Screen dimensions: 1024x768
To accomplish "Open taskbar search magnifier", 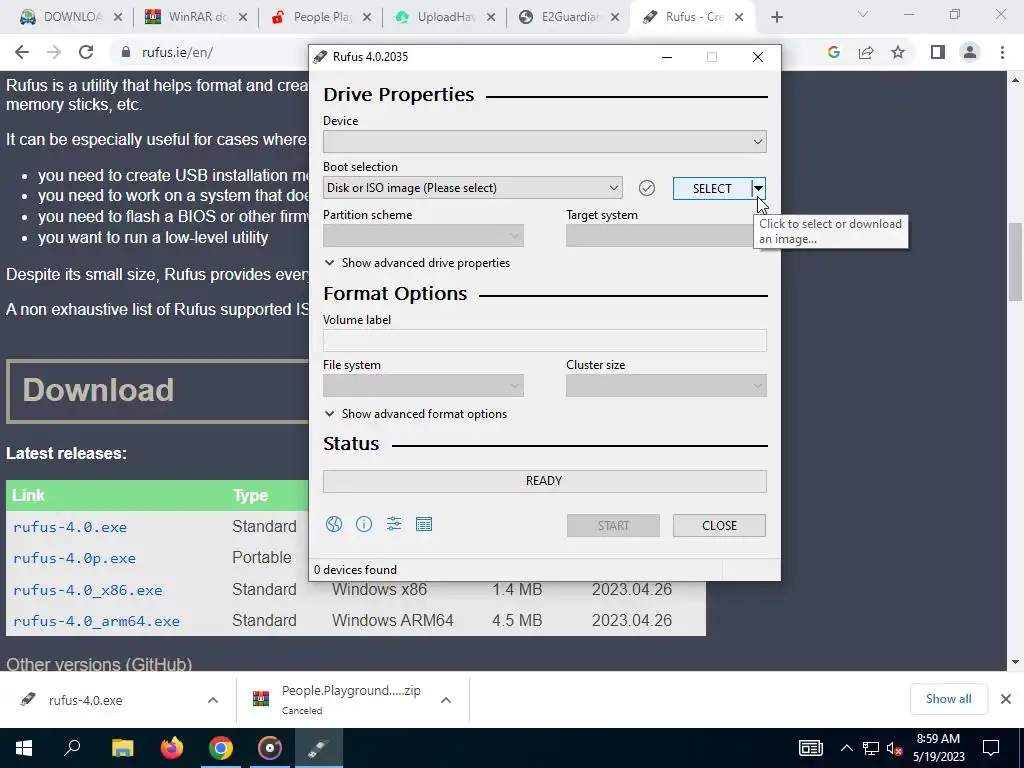I will click(72, 748).
